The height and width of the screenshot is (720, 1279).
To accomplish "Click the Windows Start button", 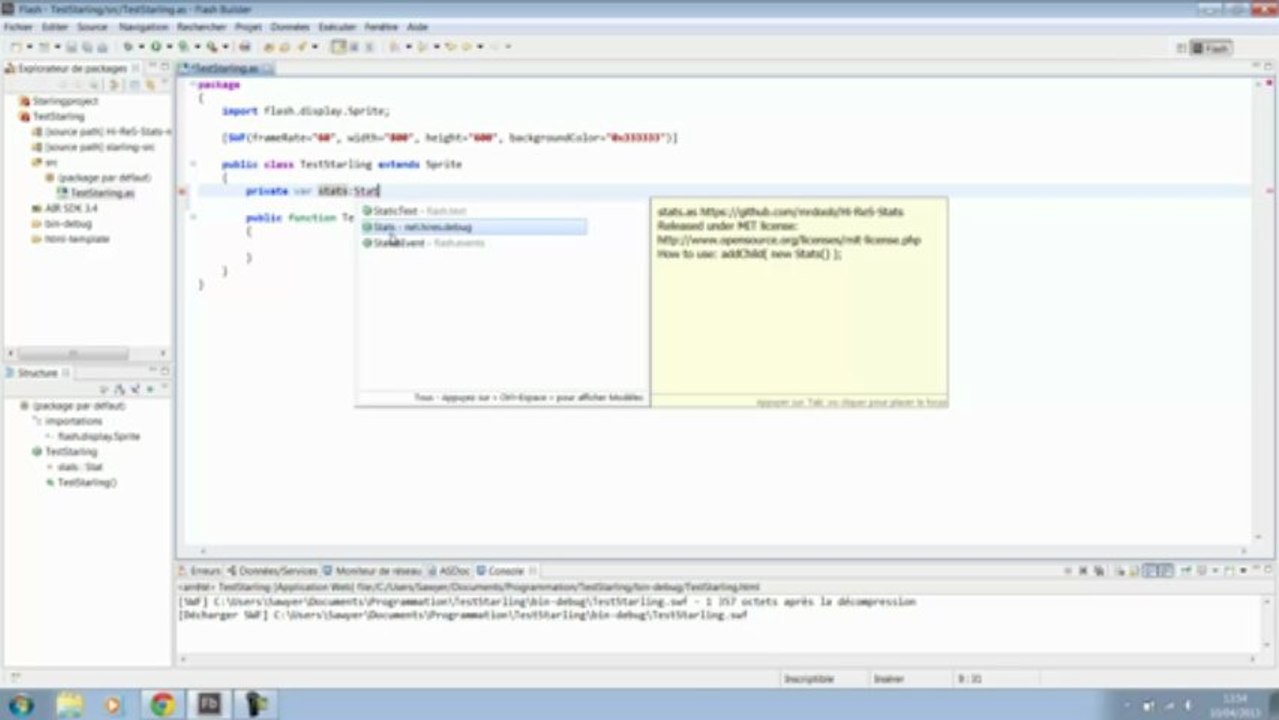I will click(x=21, y=705).
